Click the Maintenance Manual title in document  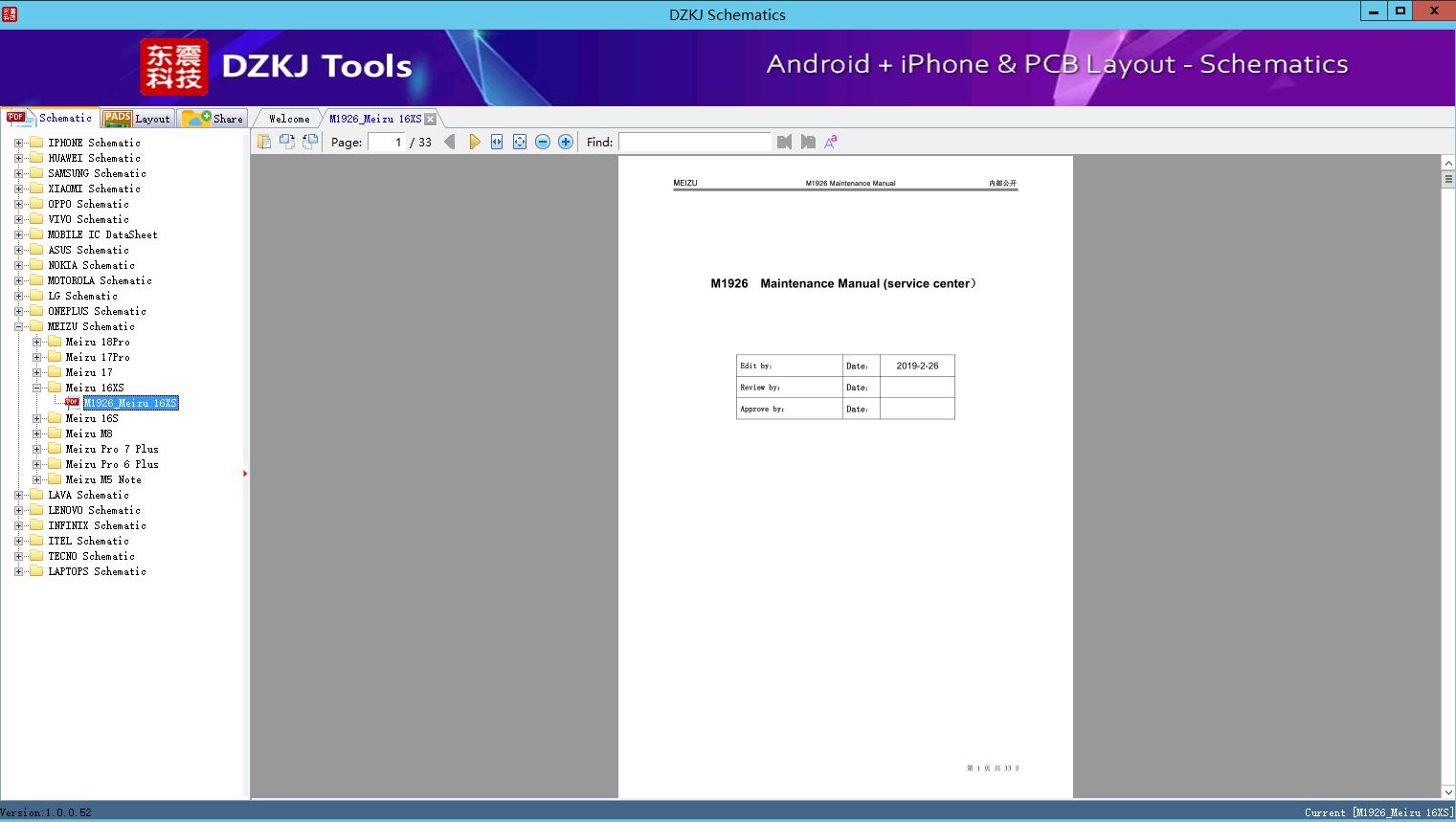pos(843,283)
